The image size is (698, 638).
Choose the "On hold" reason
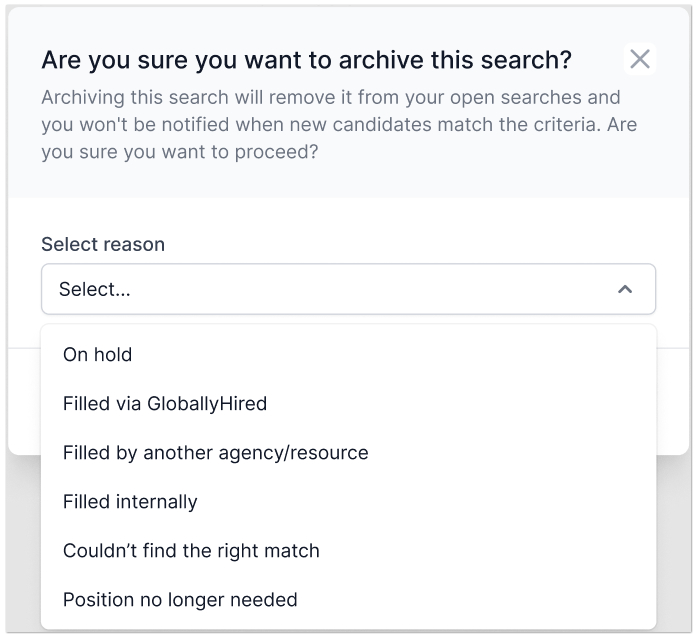point(97,354)
